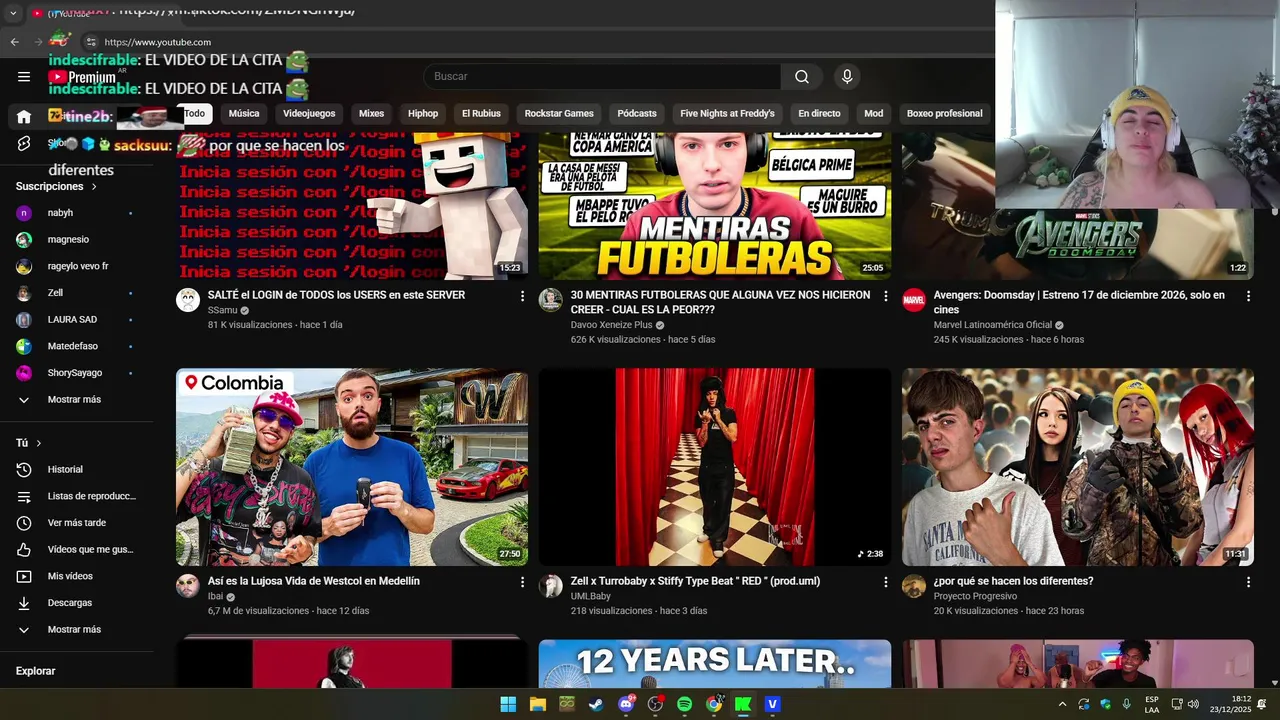
Task: Open red curtain RED type beat thumbnail
Action: [x=715, y=467]
